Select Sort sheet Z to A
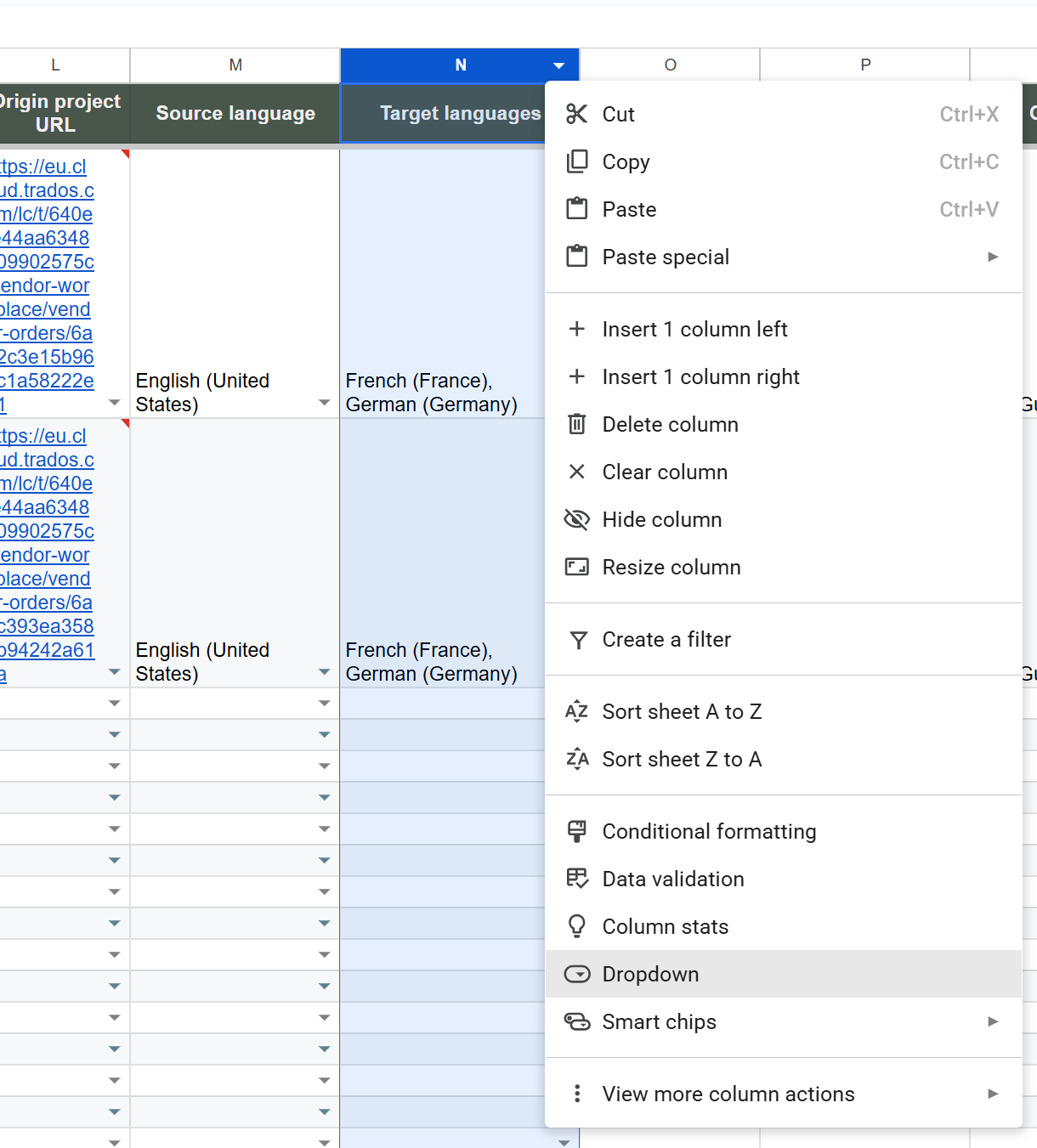The image size is (1037, 1148). tap(783, 759)
